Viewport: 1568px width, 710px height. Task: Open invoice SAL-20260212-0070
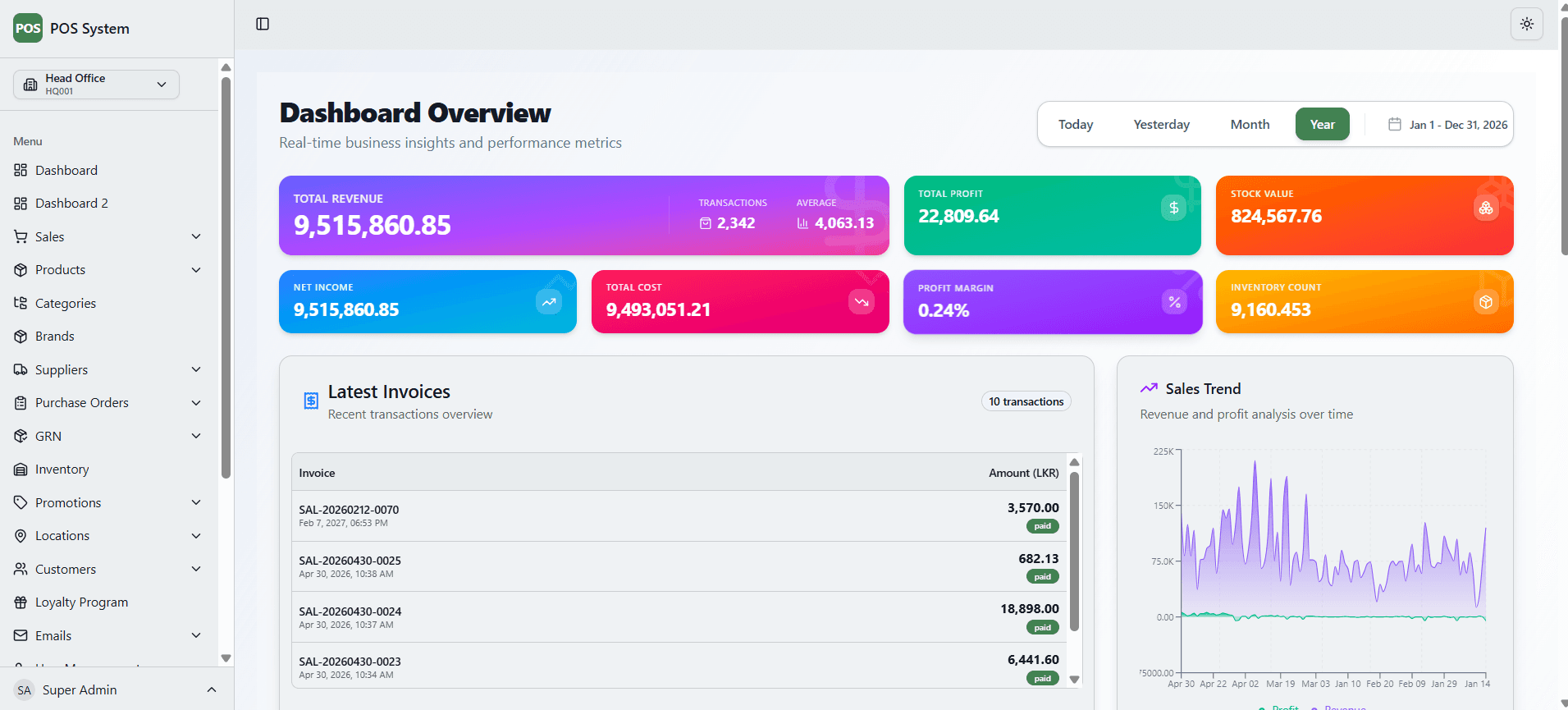pyautogui.click(x=679, y=515)
